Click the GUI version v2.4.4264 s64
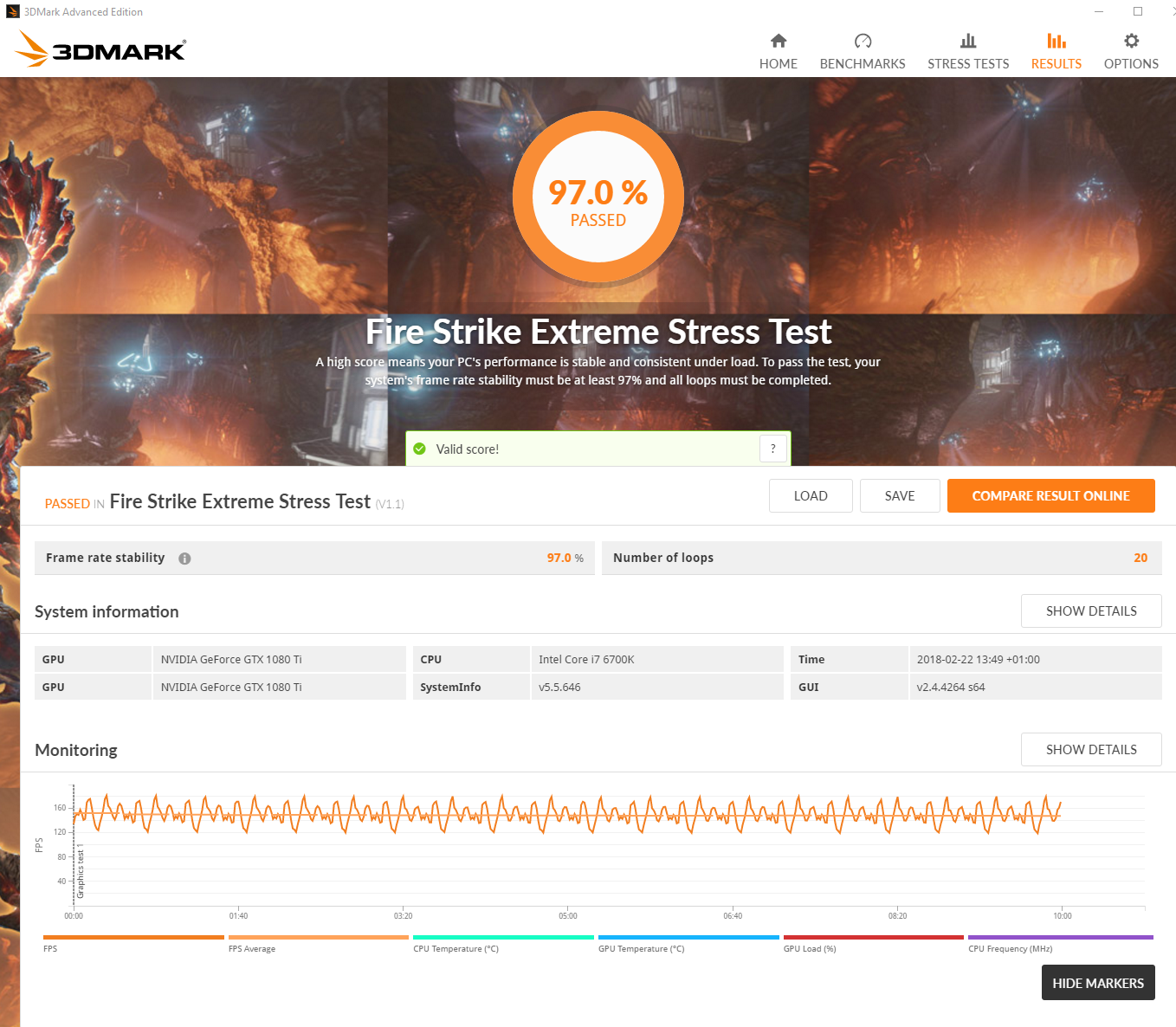 click(951, 688)
